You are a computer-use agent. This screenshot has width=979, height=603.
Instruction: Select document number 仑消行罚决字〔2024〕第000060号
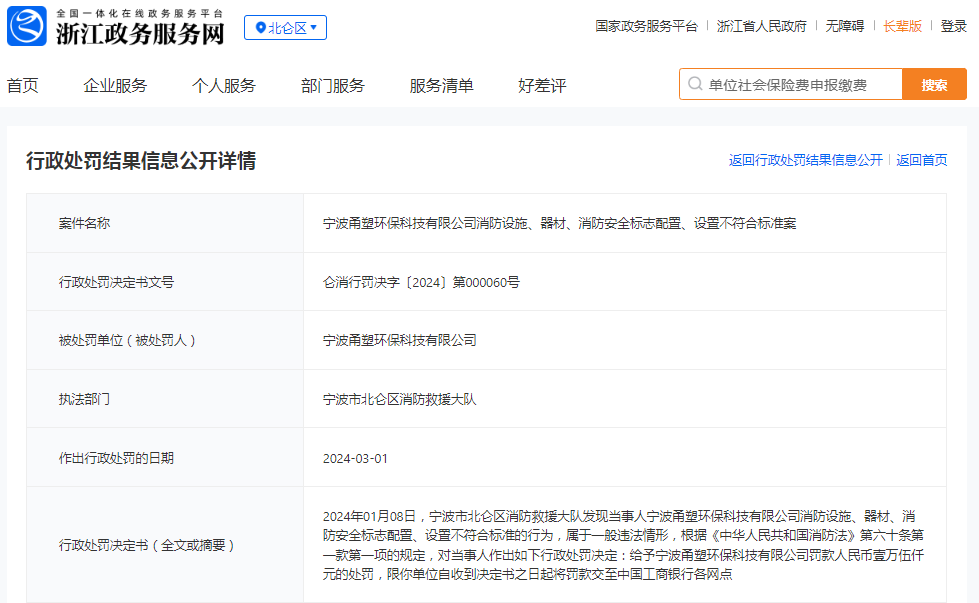(x=421, y=282)
